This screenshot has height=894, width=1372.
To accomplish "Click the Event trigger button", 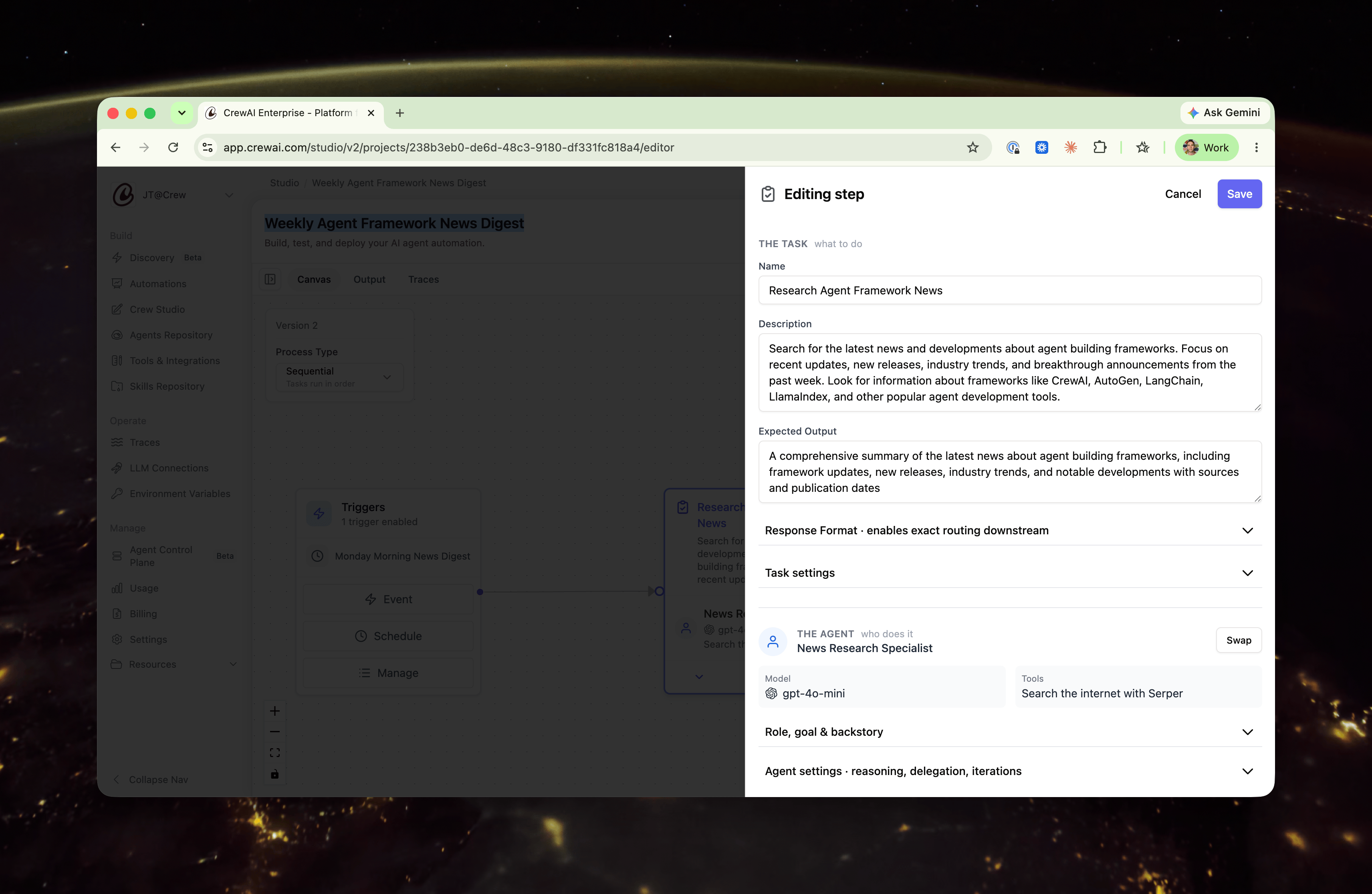I will [x=389, y=600].
